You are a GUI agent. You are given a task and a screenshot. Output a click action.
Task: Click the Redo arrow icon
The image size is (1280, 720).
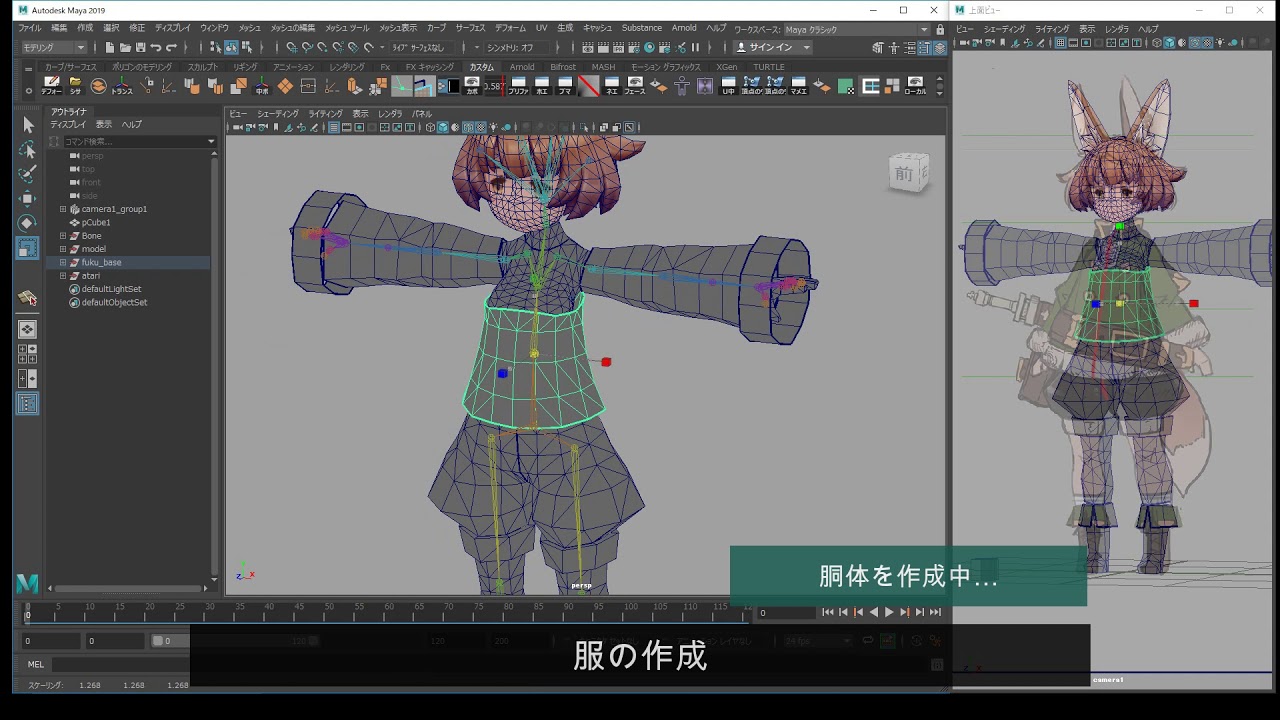click(171, 47)
